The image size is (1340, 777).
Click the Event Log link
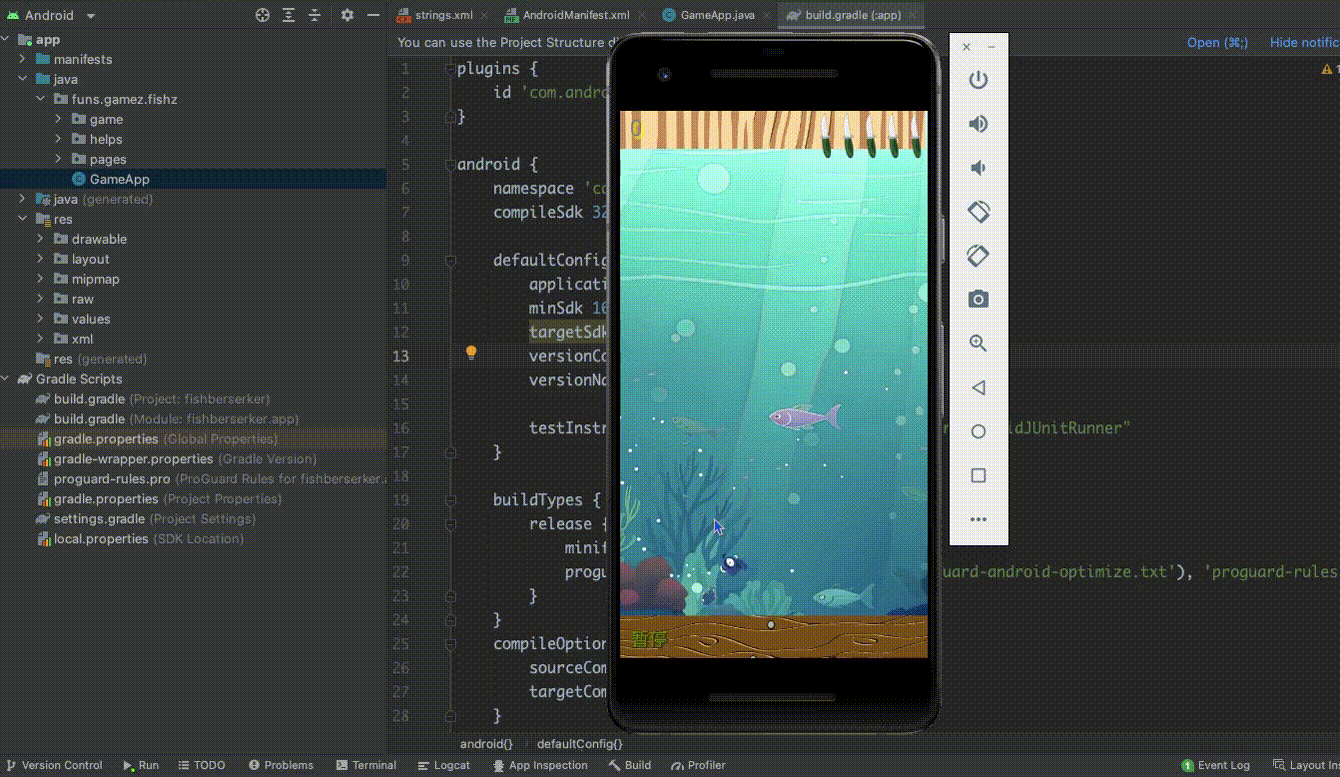(1215, 765)
